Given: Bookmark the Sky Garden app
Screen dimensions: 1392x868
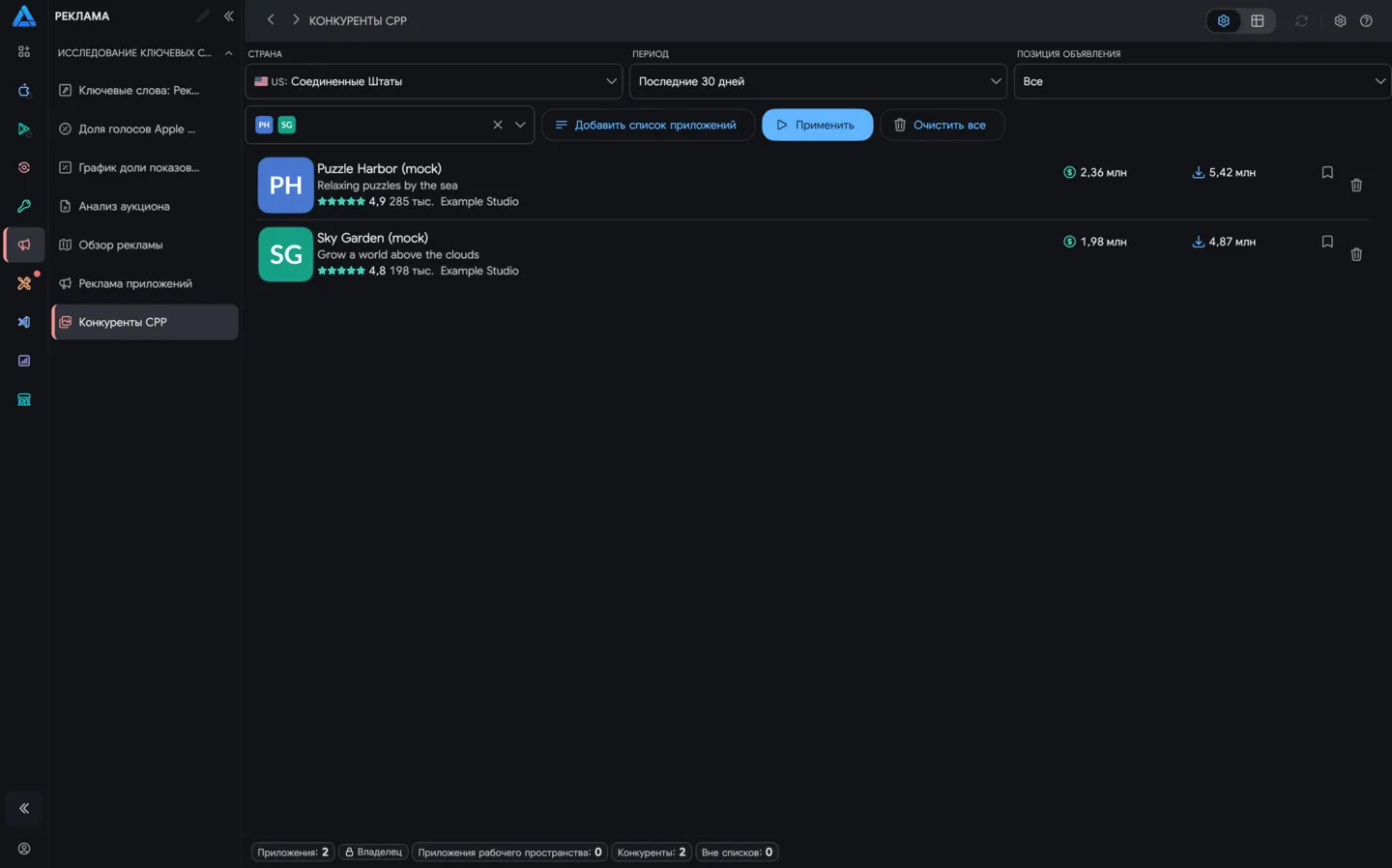Looking at the screenshot, I should pos(1327,242).
